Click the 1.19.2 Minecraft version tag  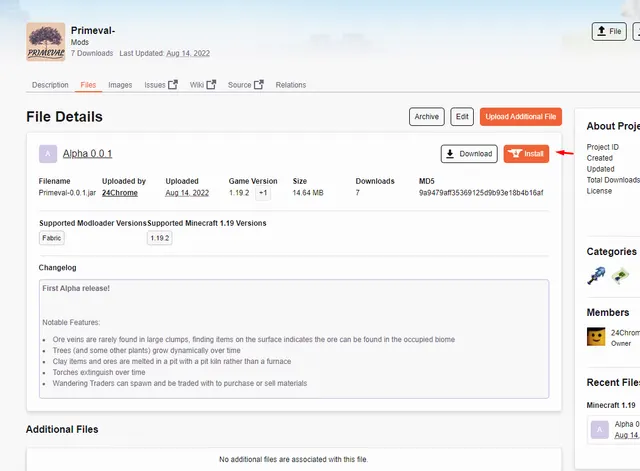click(160, 238)
